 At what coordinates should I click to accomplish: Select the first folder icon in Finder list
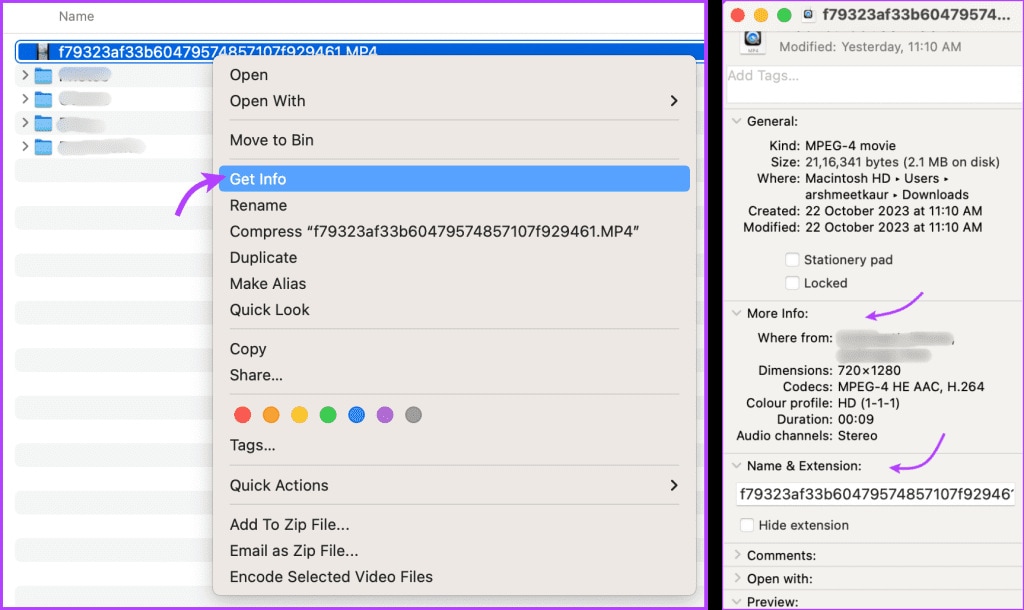tap(43, 76)
